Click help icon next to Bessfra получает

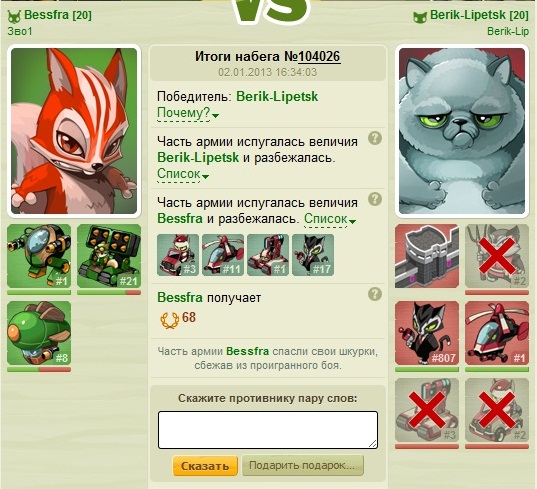click(375, 294)
